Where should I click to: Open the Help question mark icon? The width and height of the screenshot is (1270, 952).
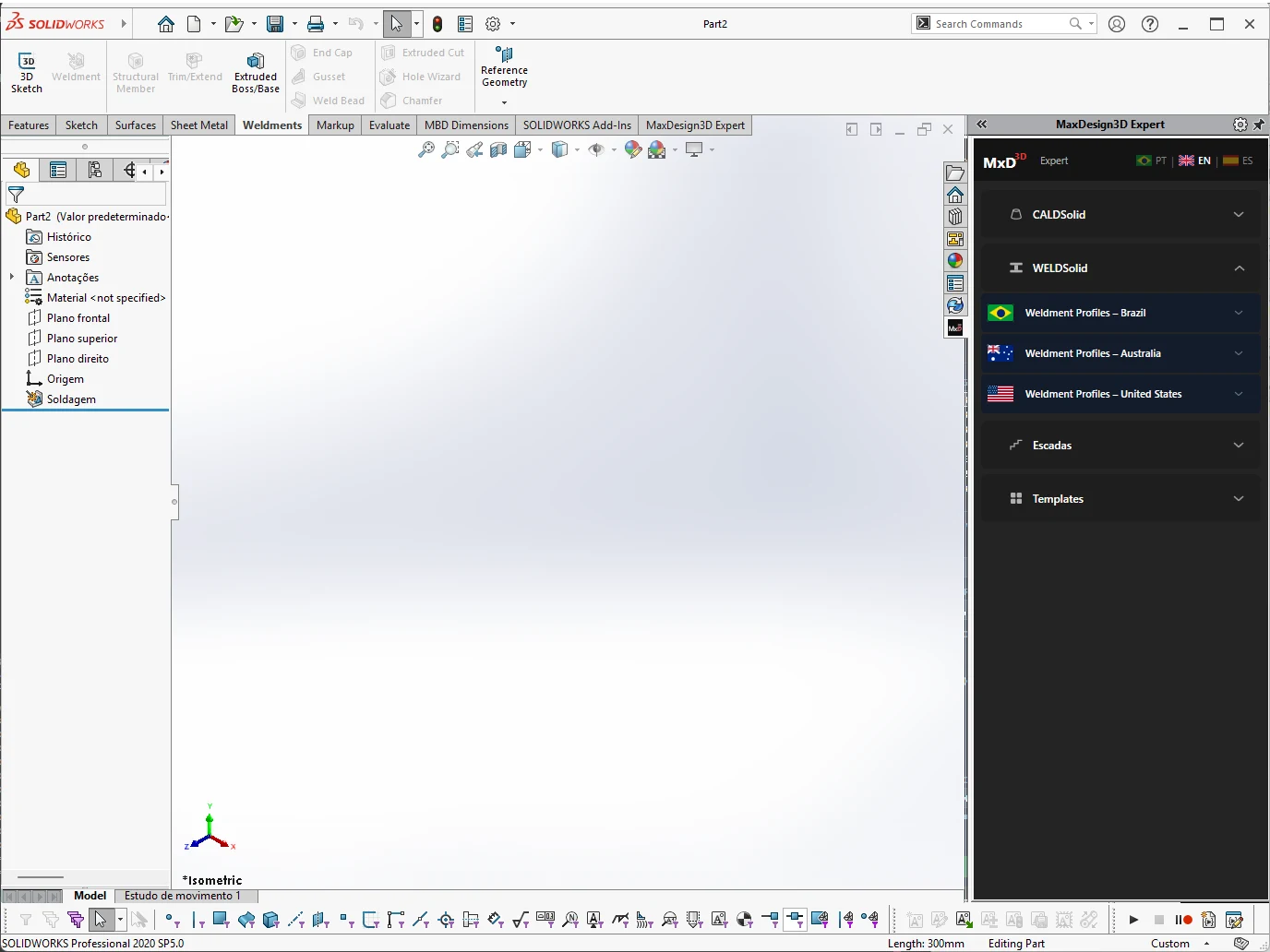point(1150,24)
